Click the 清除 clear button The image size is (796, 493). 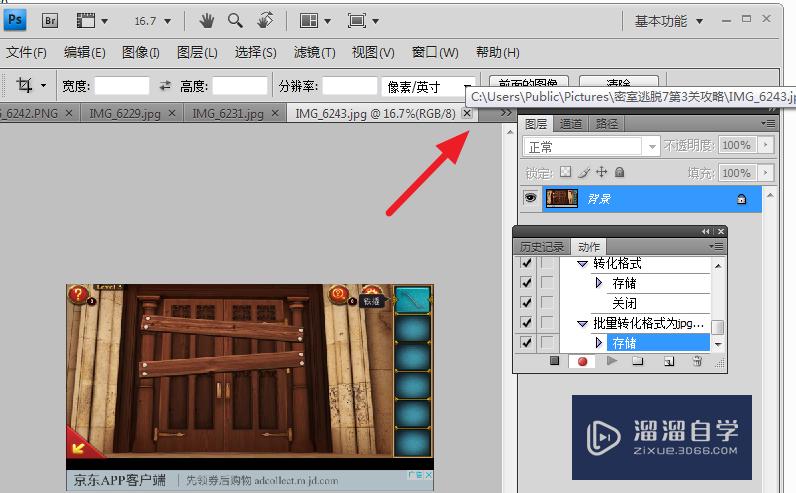pos(619,82)
